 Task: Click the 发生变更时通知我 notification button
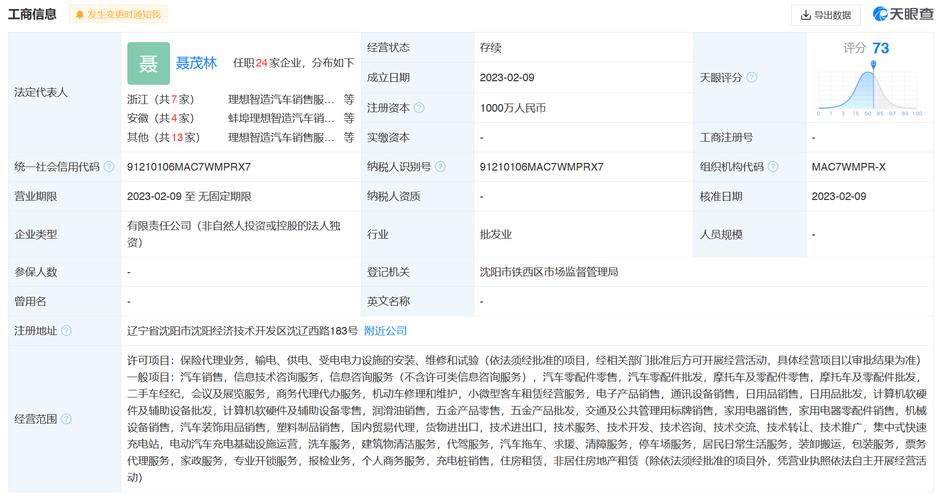[x=118, y=14]
